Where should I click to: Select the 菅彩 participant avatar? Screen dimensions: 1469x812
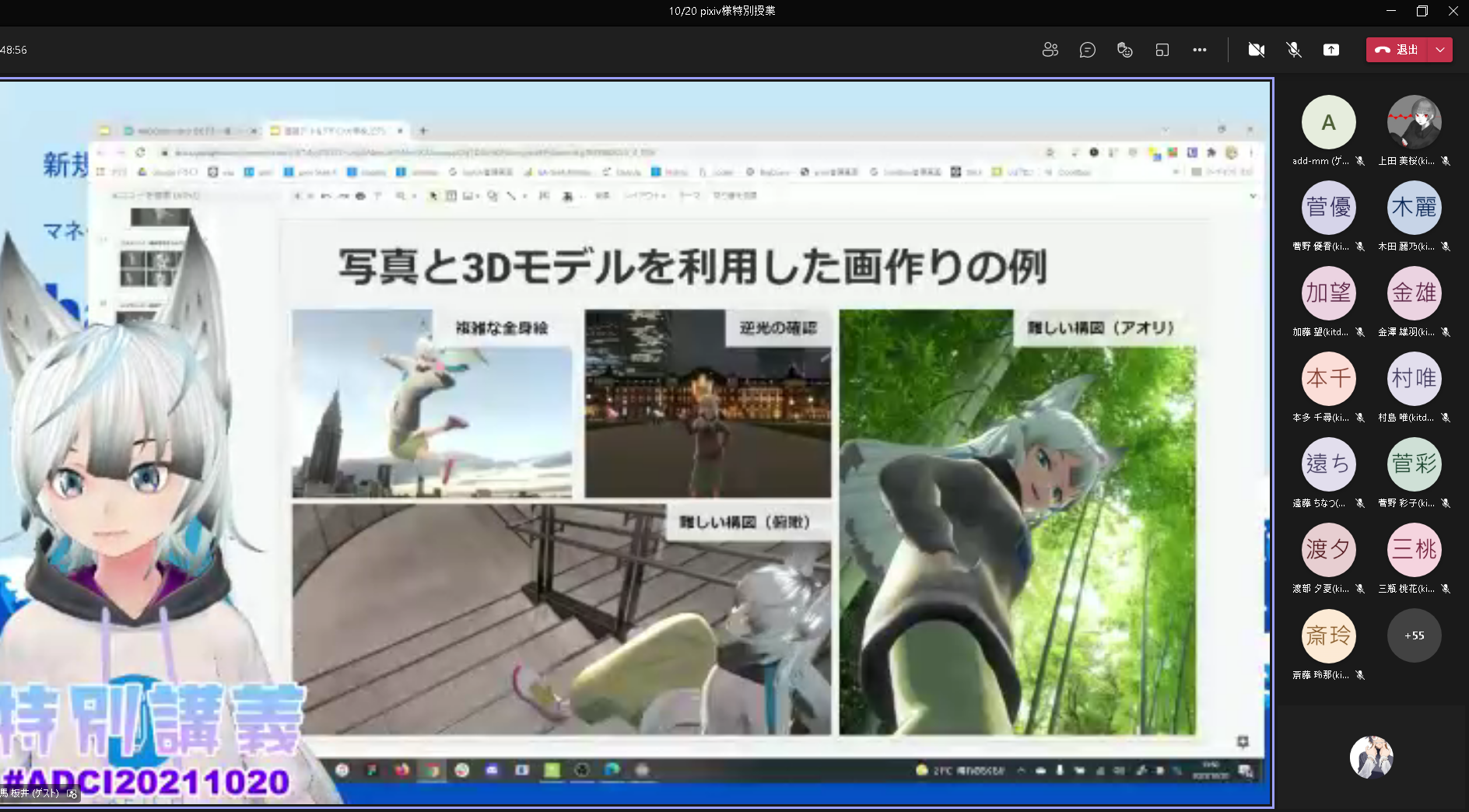pos(1414,464)
